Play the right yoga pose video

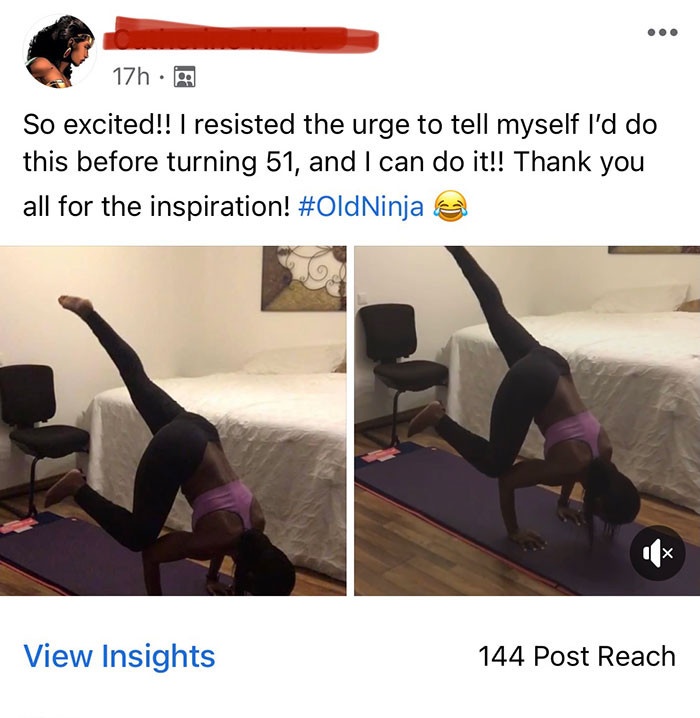(527, 421)
